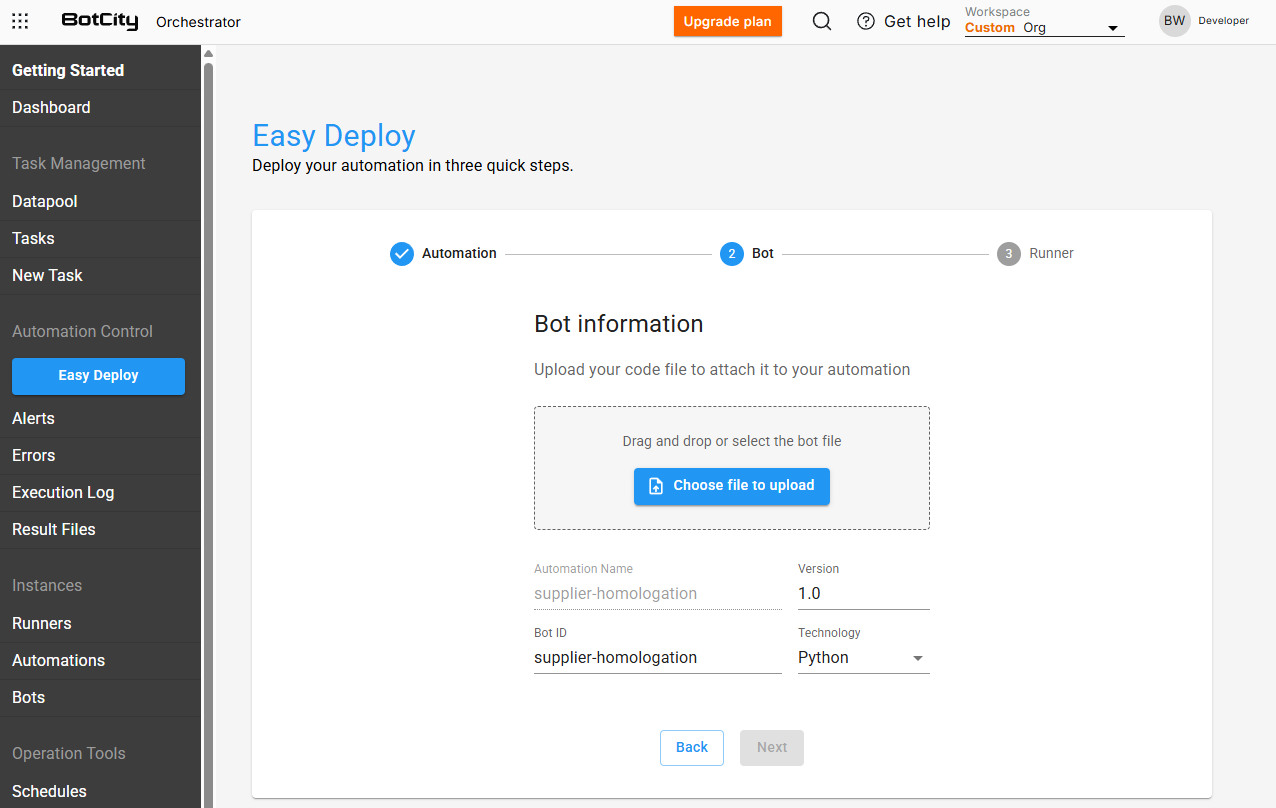Click the Operation Tools section header
This screenshot has width=1276, height=808.
click(69, 754)
